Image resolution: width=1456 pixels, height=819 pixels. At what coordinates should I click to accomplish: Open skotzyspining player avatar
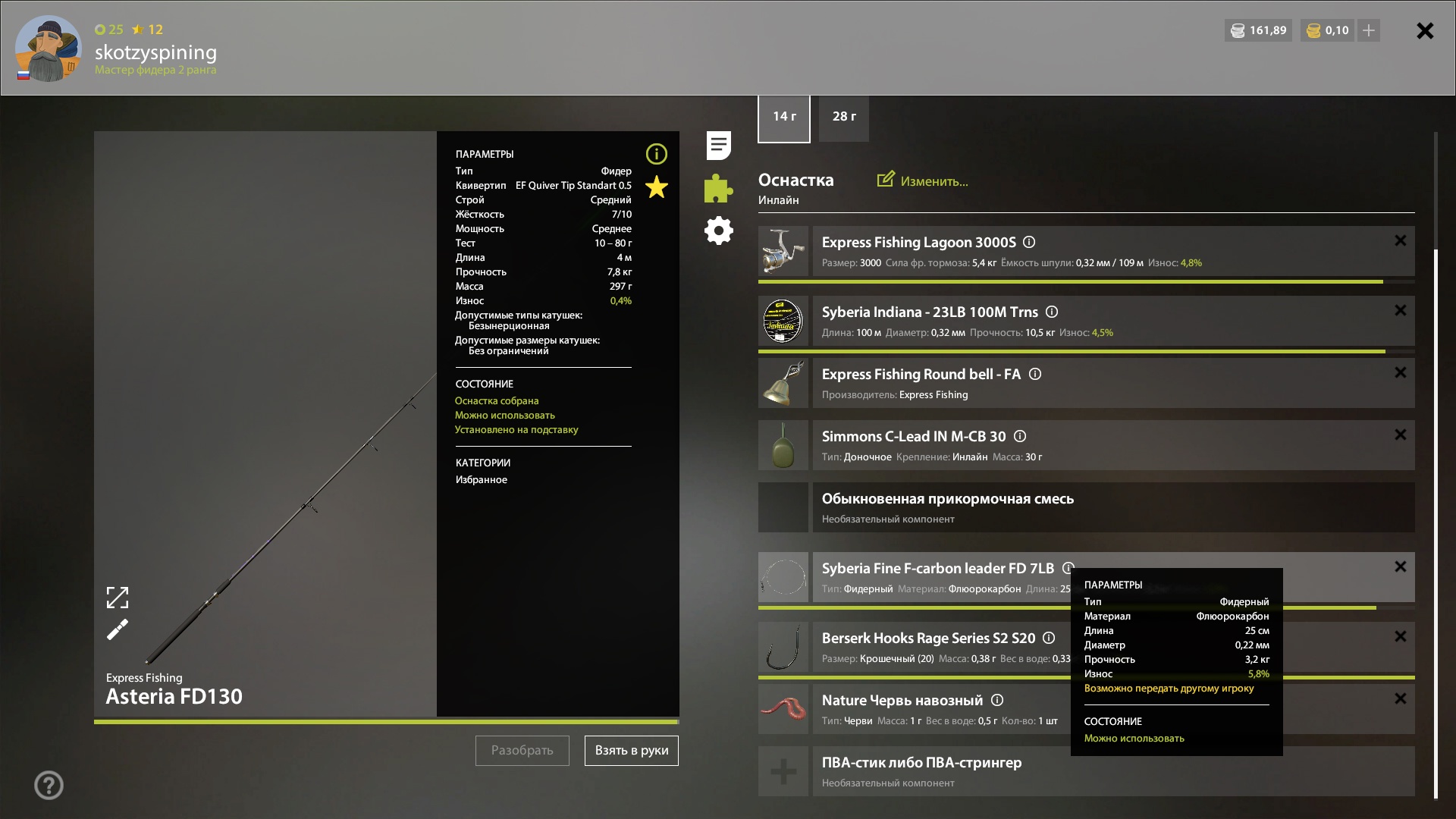49,49
